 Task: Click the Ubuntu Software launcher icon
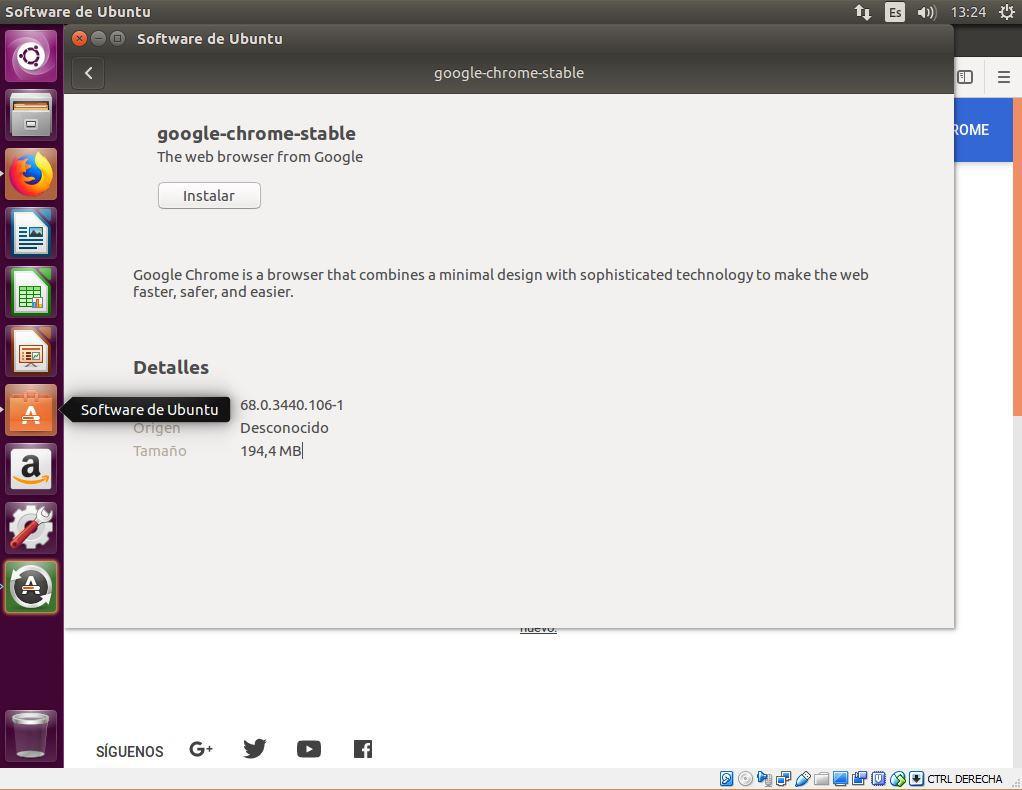tap(31, 410)
